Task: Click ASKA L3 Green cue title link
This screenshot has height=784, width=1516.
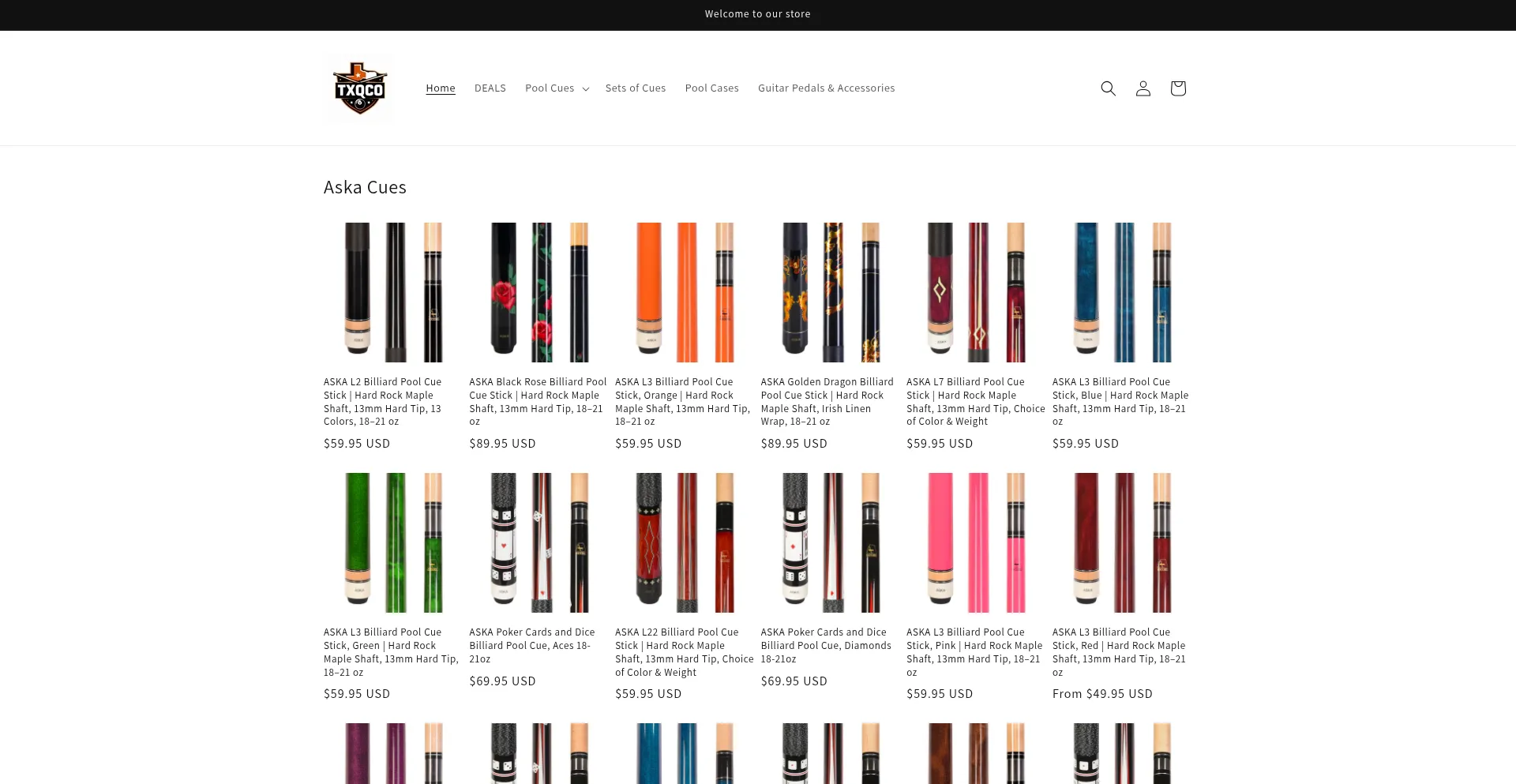Action: pos(392,652)
